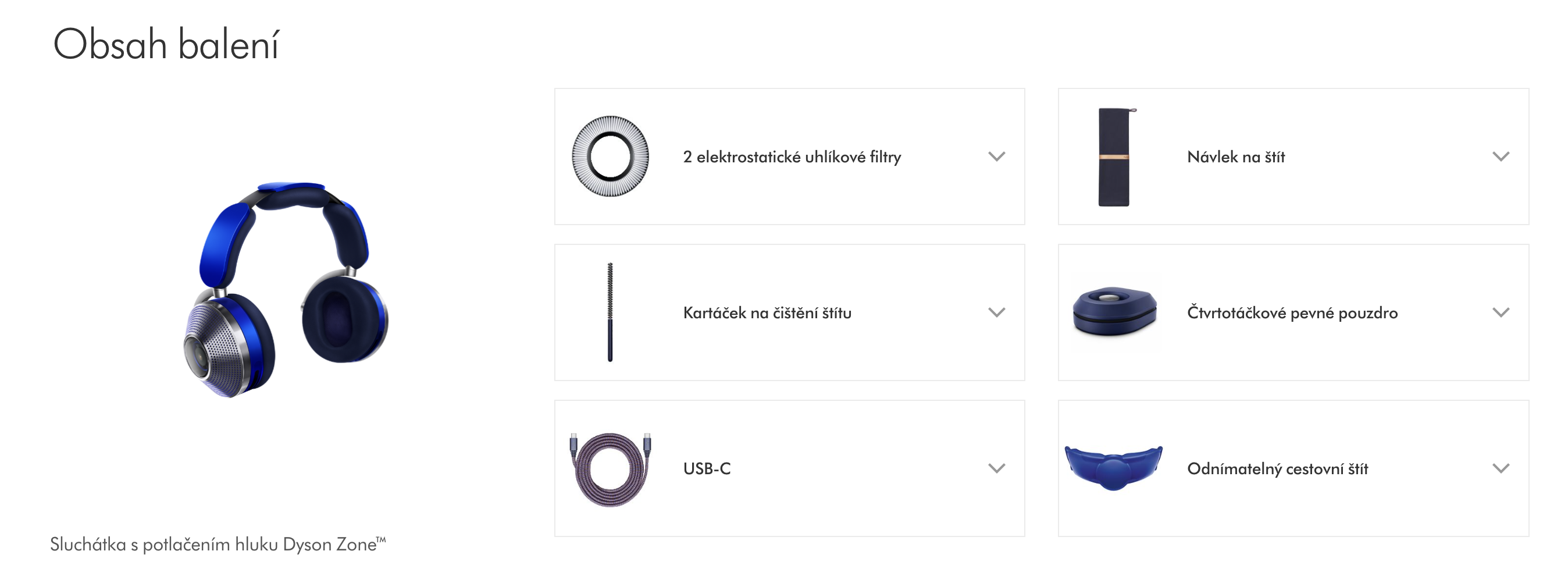
Task: Click the blue travel visor image
Action: 1113,468
